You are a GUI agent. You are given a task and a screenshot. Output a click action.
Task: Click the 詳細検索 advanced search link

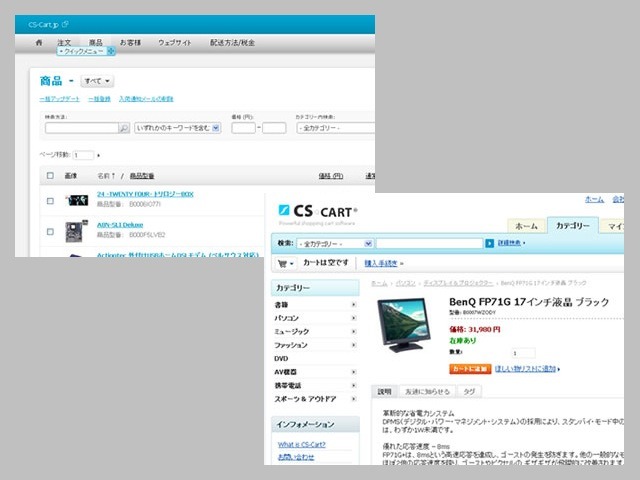coord(509,243)
